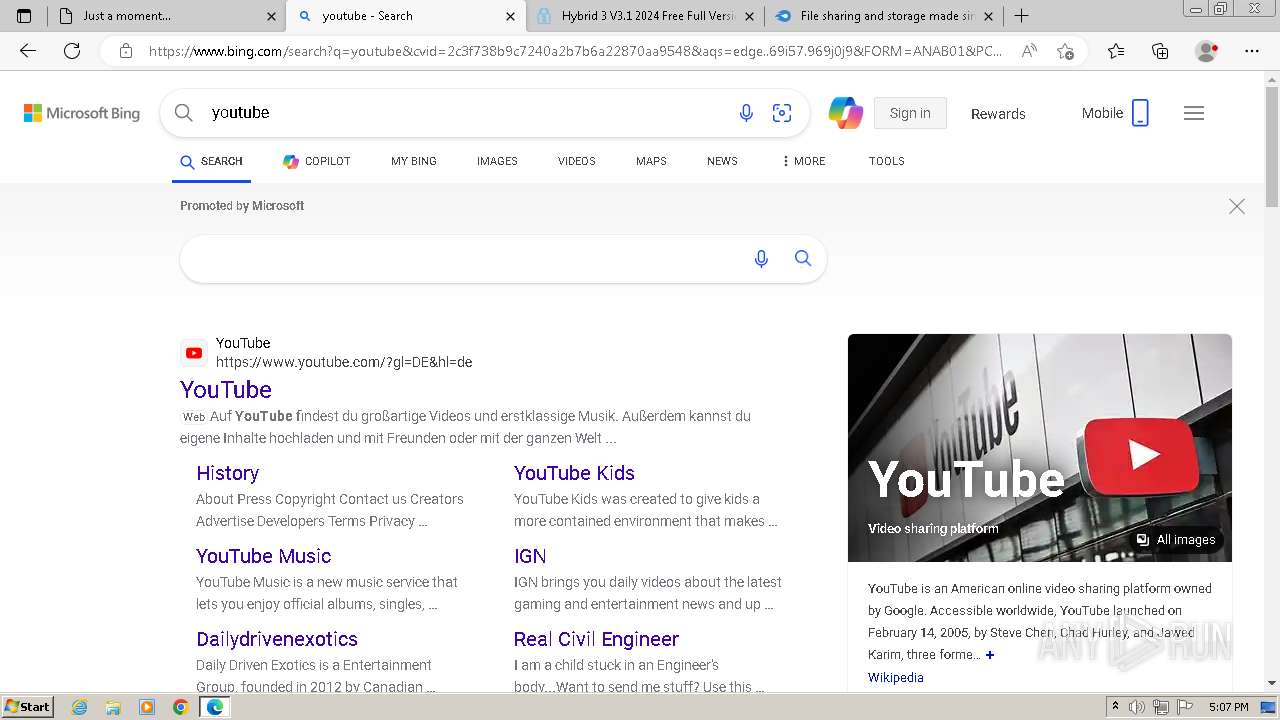Reload the page with refresh icon
The height and width of the screenshot is (720, 1280).
[x=72, y=51]
